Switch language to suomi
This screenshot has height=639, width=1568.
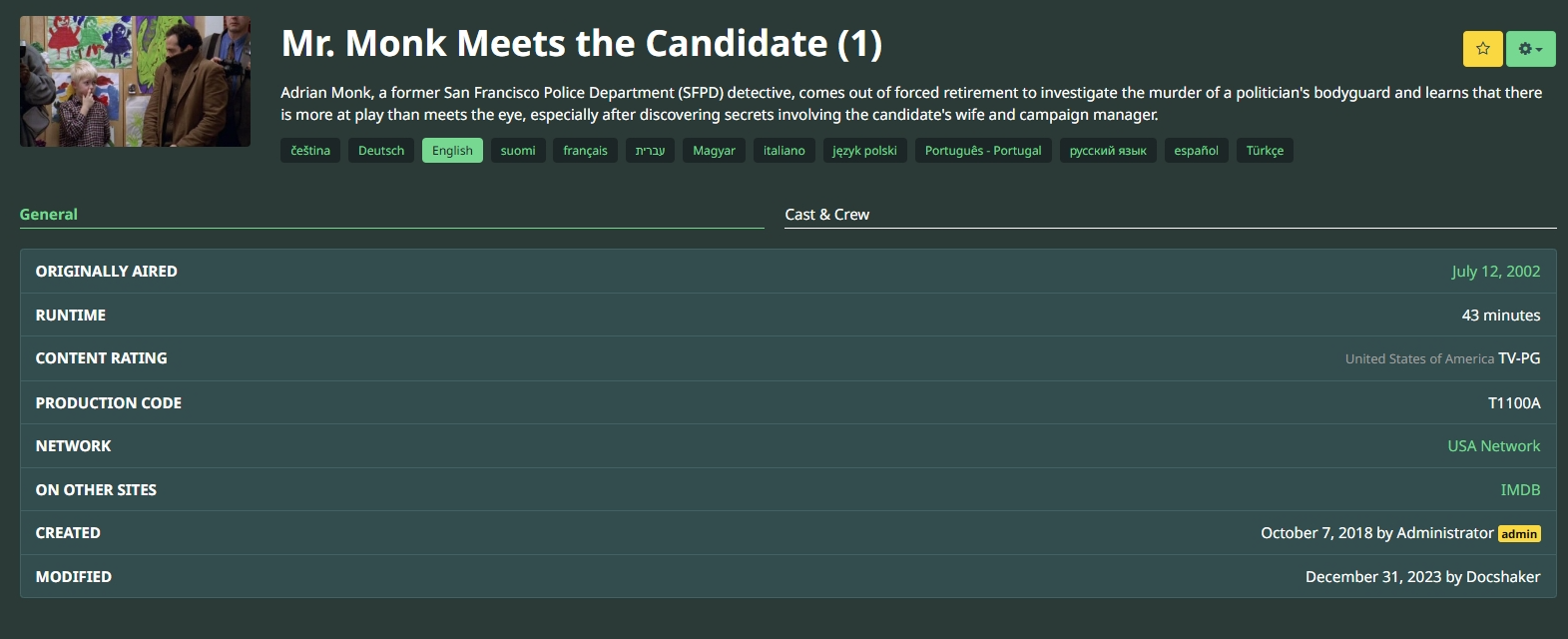click(518, 151)
